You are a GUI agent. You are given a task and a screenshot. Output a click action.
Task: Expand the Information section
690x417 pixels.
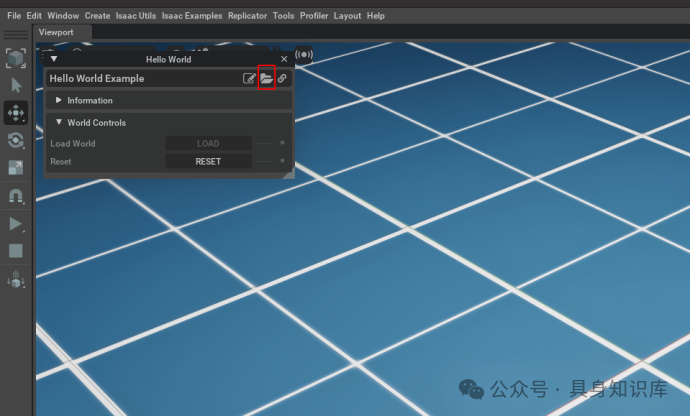[59, 101]
